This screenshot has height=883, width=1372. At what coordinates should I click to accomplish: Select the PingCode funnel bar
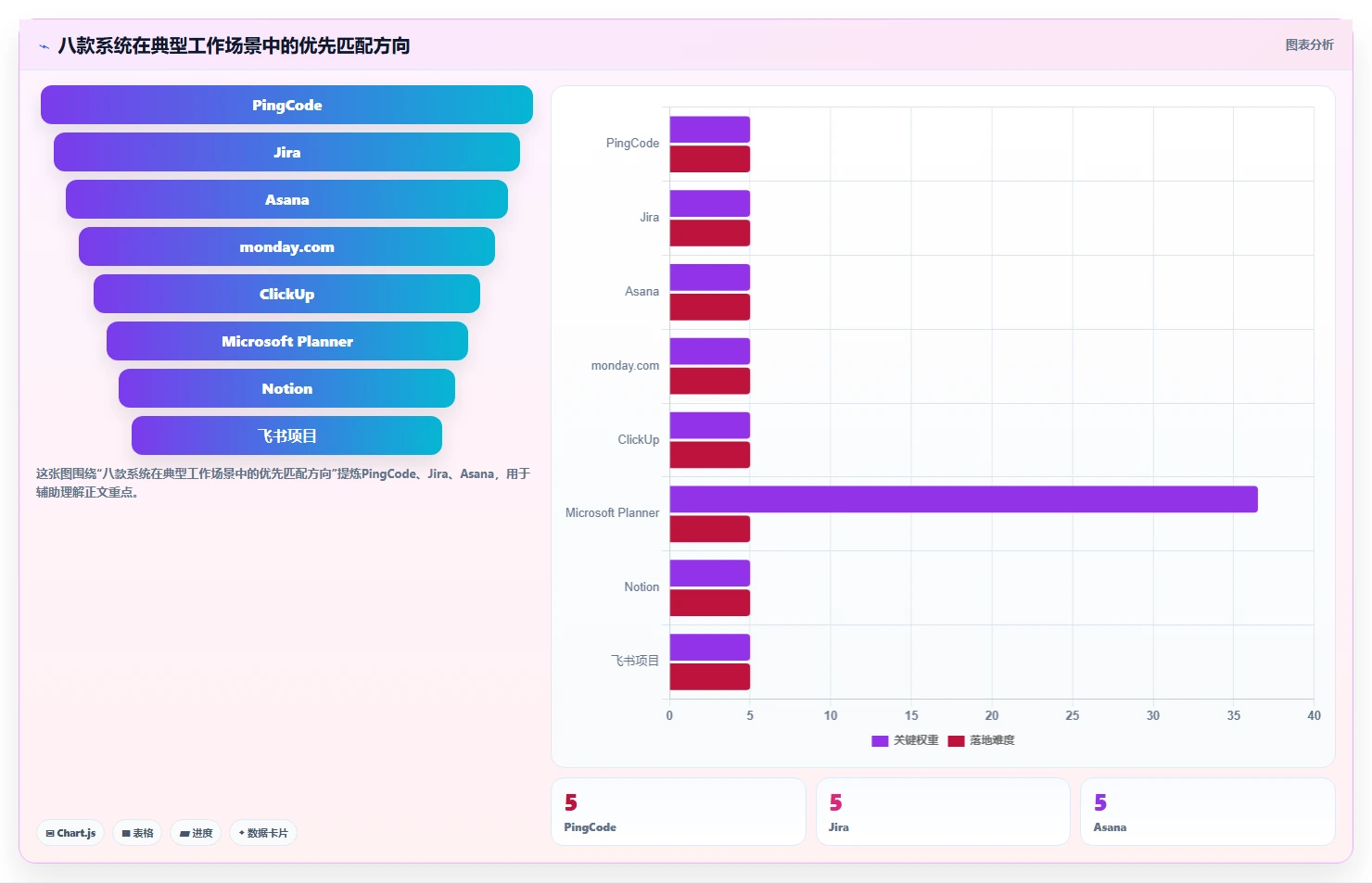coord(286,105)
